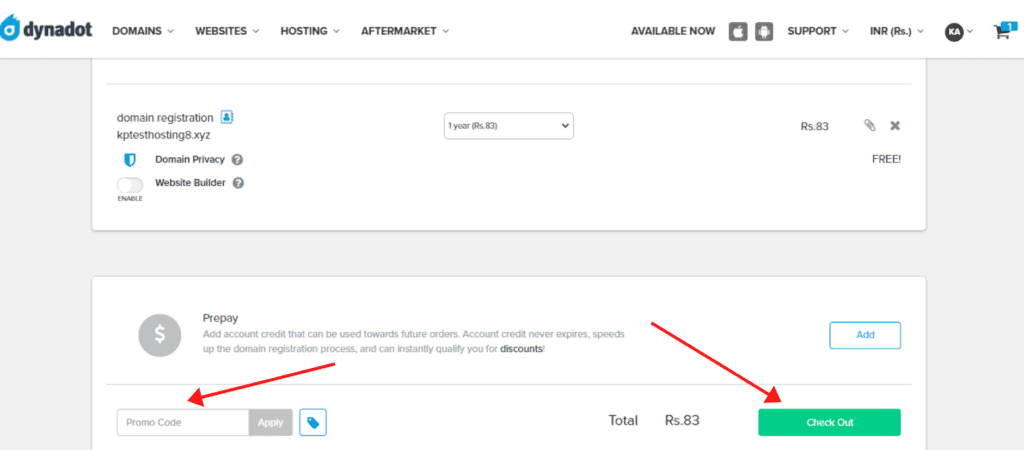Screen dimensions: 1024x450
Task: Open the Android app download icon
Action: (765, 31)
